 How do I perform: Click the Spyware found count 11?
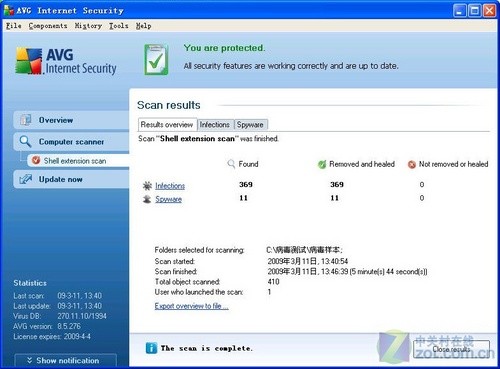(x=243, y=198)
